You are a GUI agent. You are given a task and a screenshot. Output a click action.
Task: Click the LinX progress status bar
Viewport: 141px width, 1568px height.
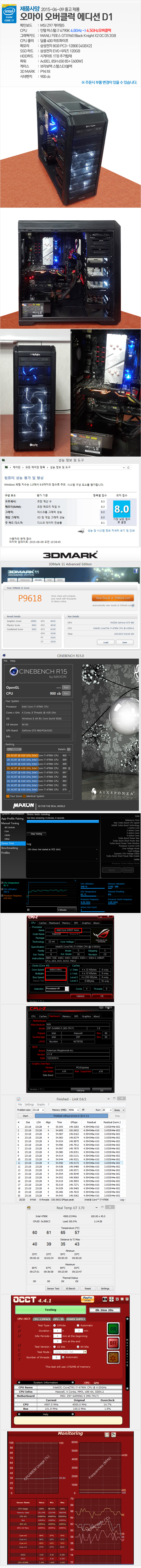[x=71, y=1116]
